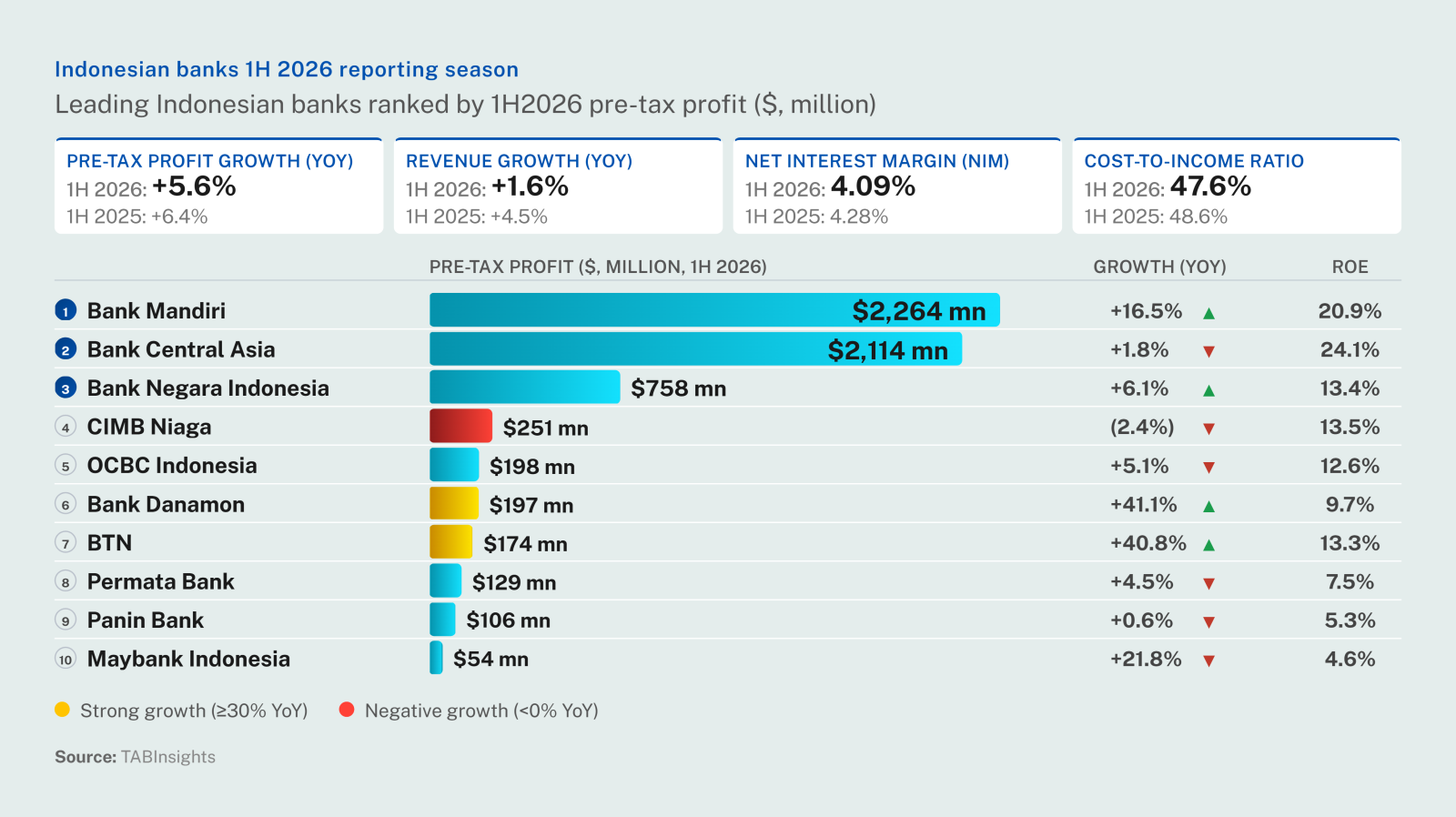This screenshot has width=1456, height=817.
Task: Click the Indonesian banks 1H 2026 reporting season title
Action: tap(287, 69)
